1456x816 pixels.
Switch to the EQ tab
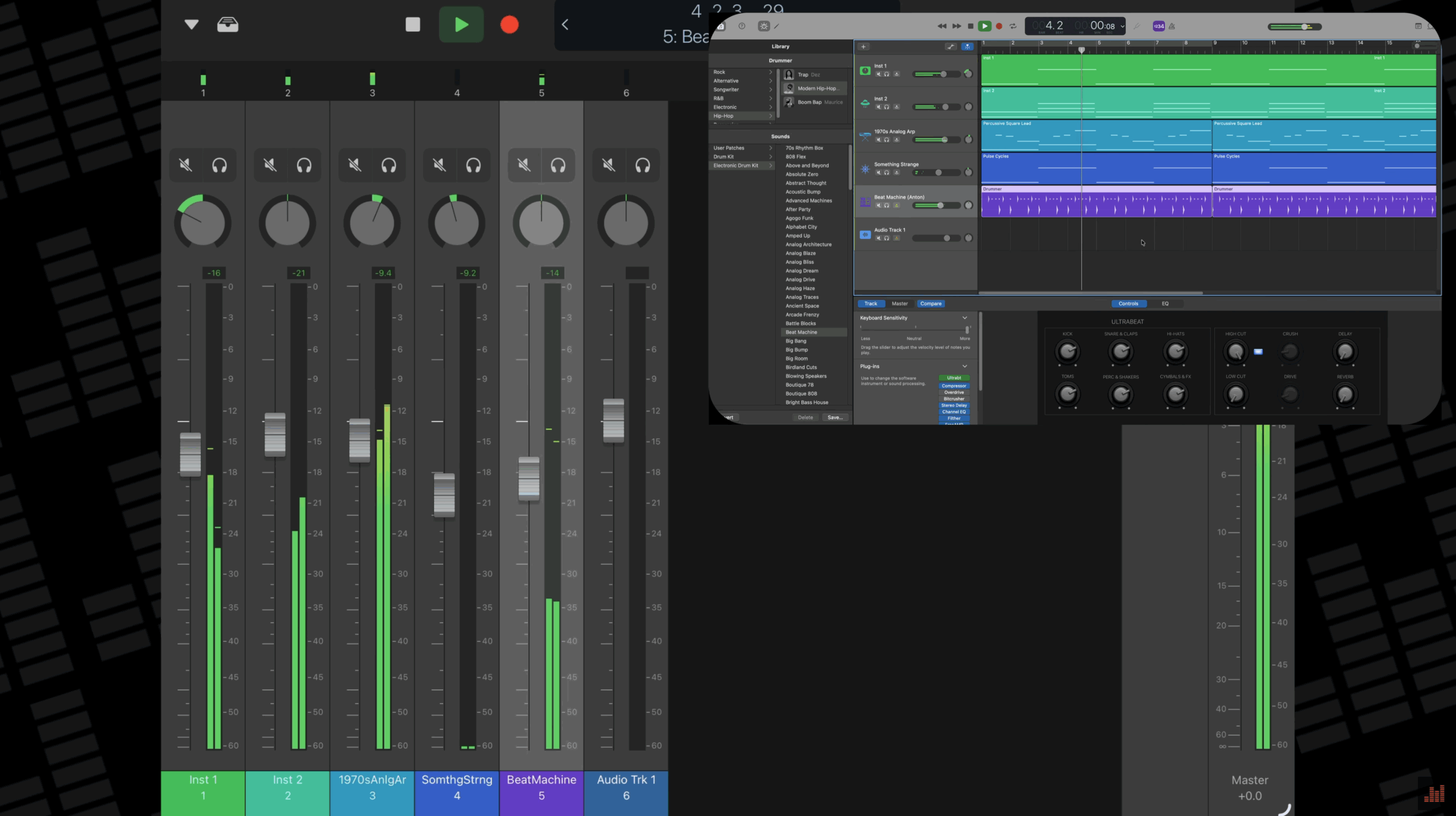(x=1165, y=304)
